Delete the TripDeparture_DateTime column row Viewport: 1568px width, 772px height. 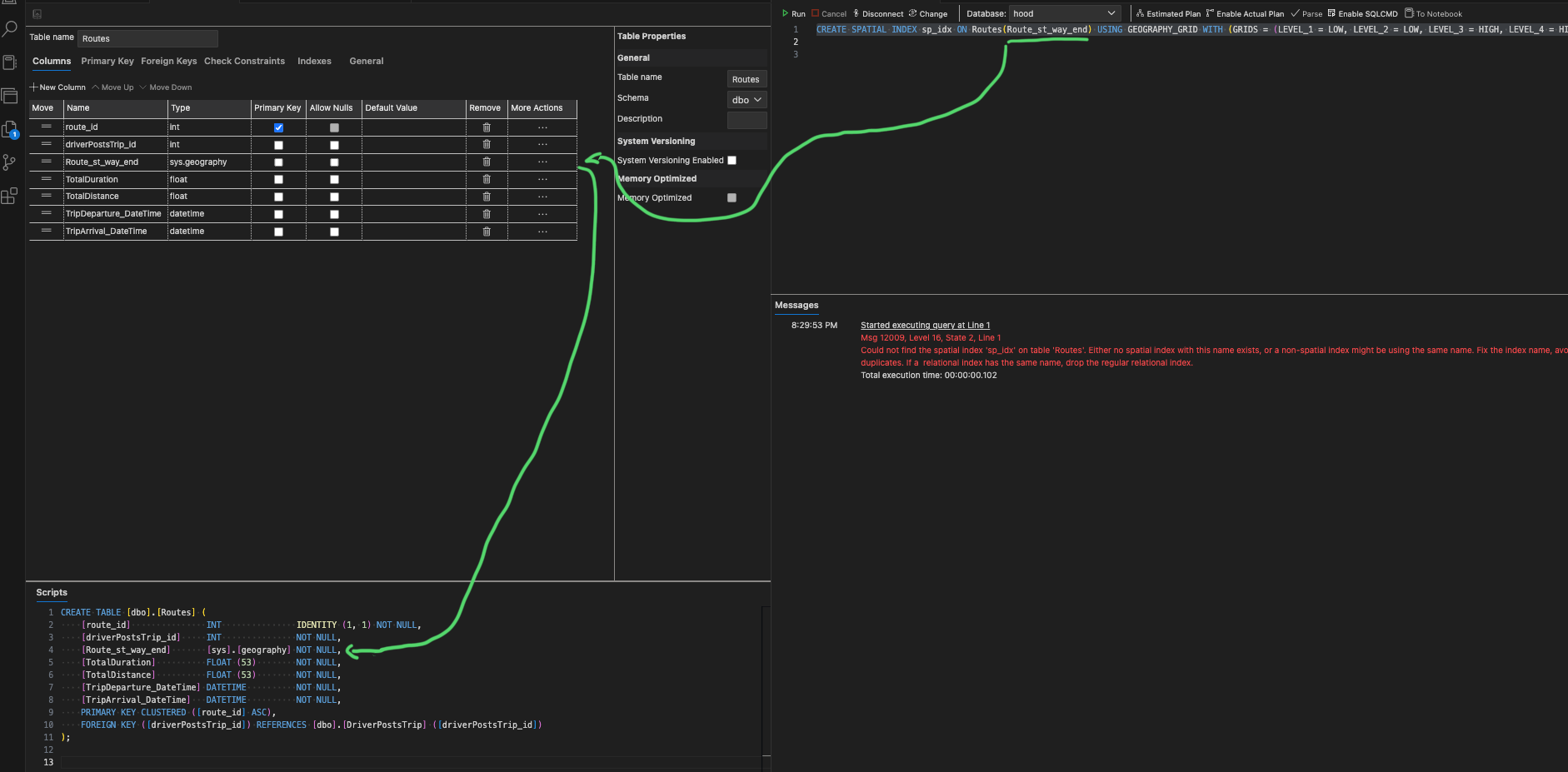[x=487, y=214]
